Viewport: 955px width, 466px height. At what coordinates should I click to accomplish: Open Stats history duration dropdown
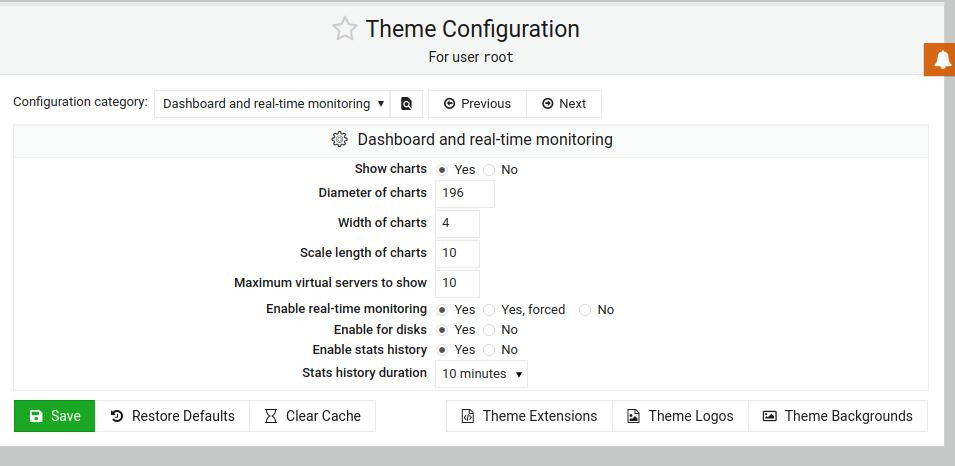click(x=481, y=374)
